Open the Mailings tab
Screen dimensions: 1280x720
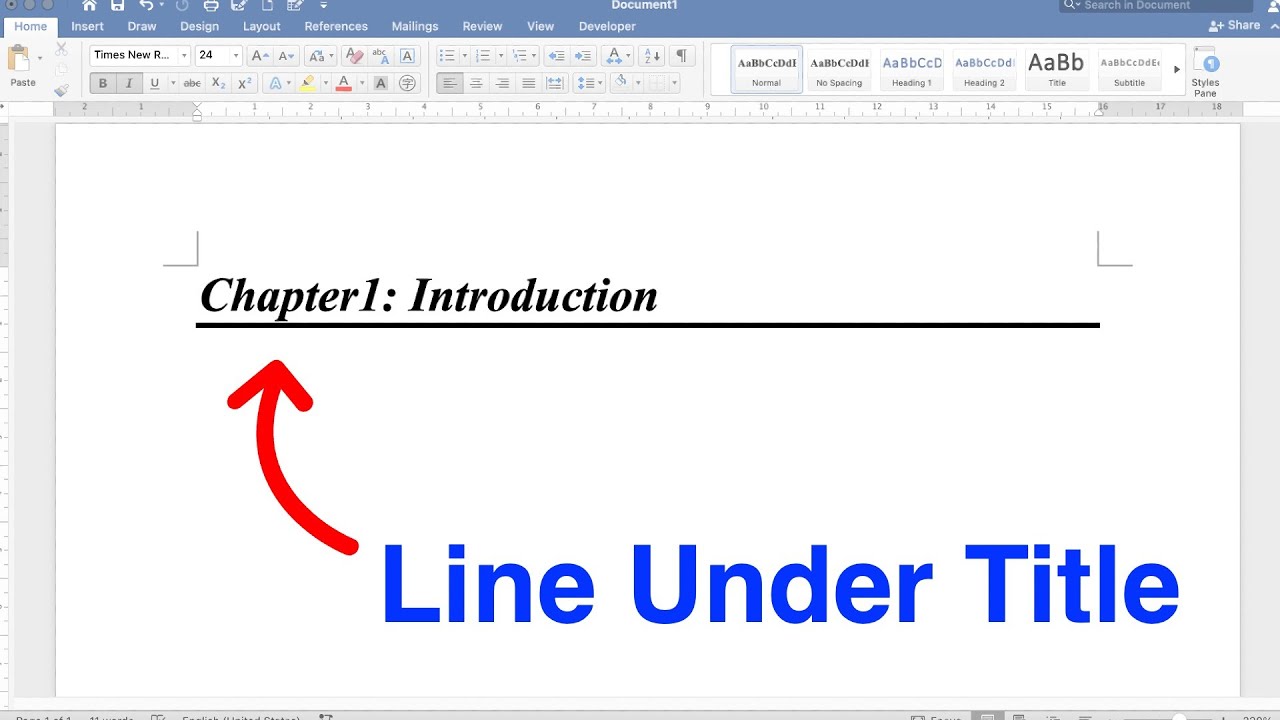pyautogui.click(x=415, y=26)
